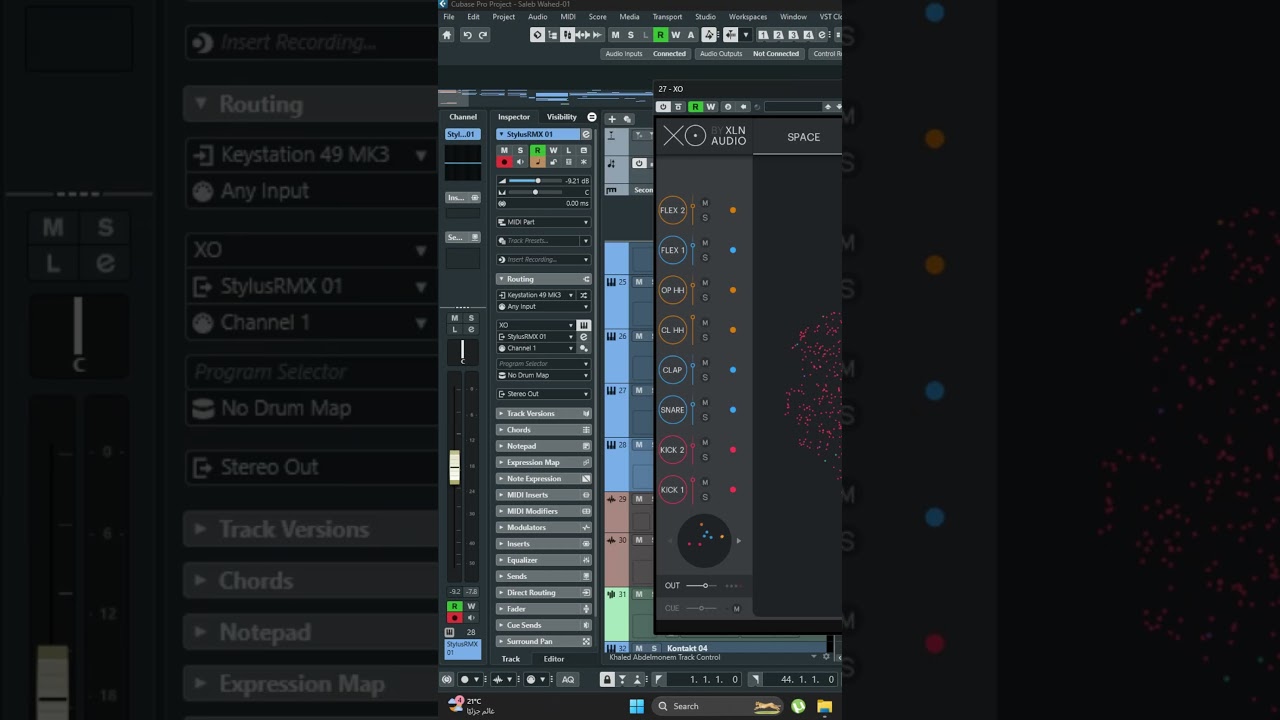This screenshot has height=720, width=1280.
Task: Click the kit overview circle in XO
Action: [x=704, y=540]
